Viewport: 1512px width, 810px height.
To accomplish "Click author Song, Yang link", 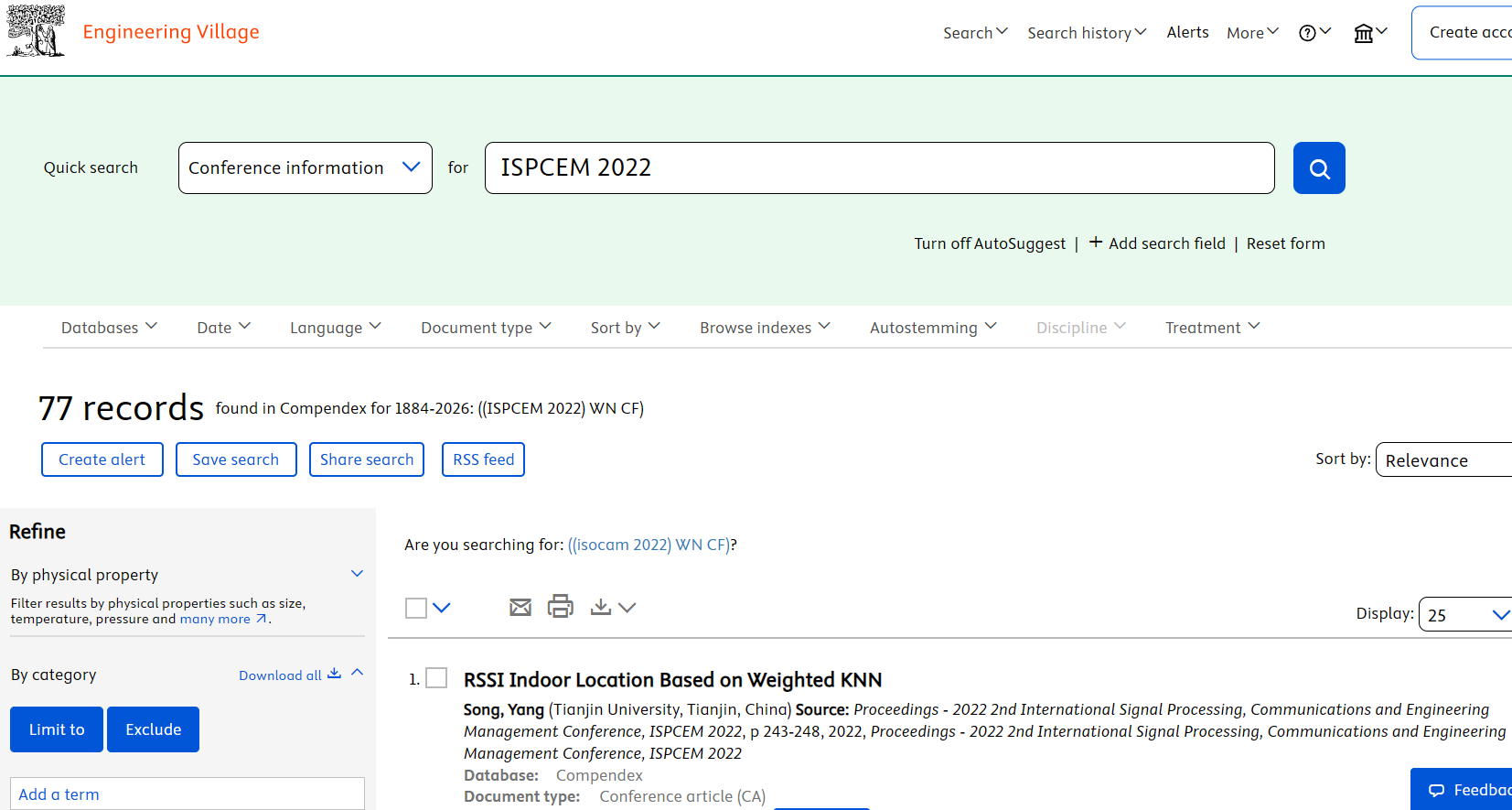I will coord(503,709).
